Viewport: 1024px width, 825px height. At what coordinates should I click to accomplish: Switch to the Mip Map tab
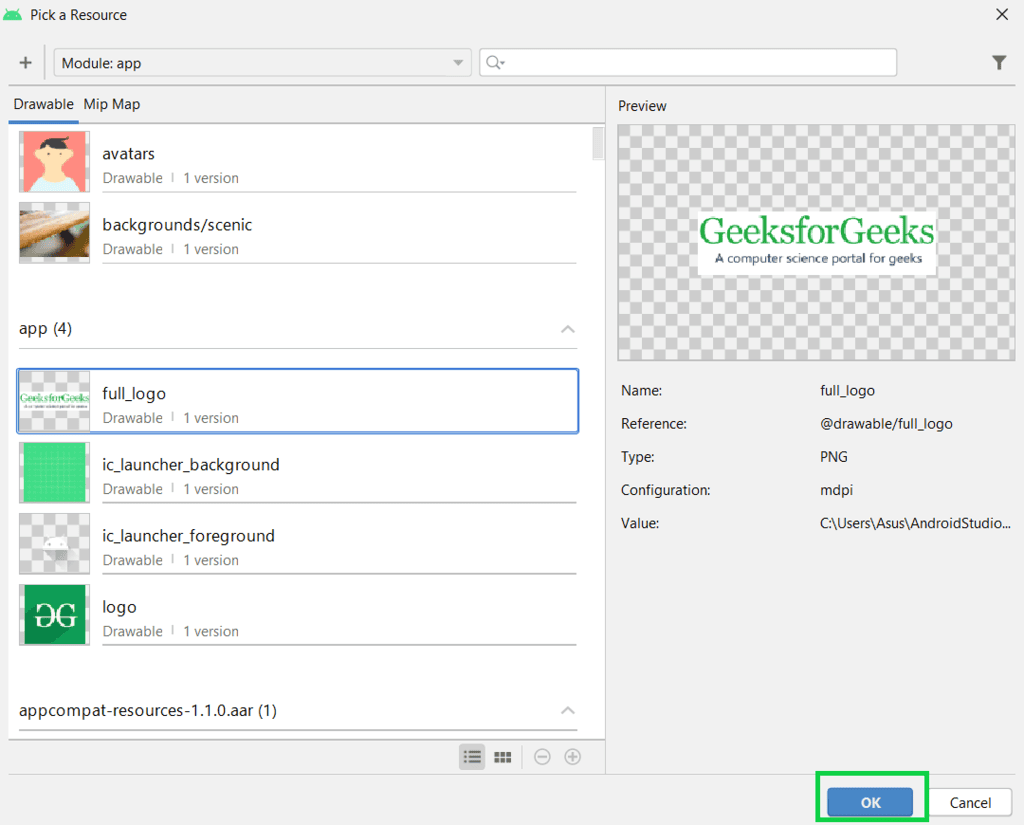click(x=111, y=104)
